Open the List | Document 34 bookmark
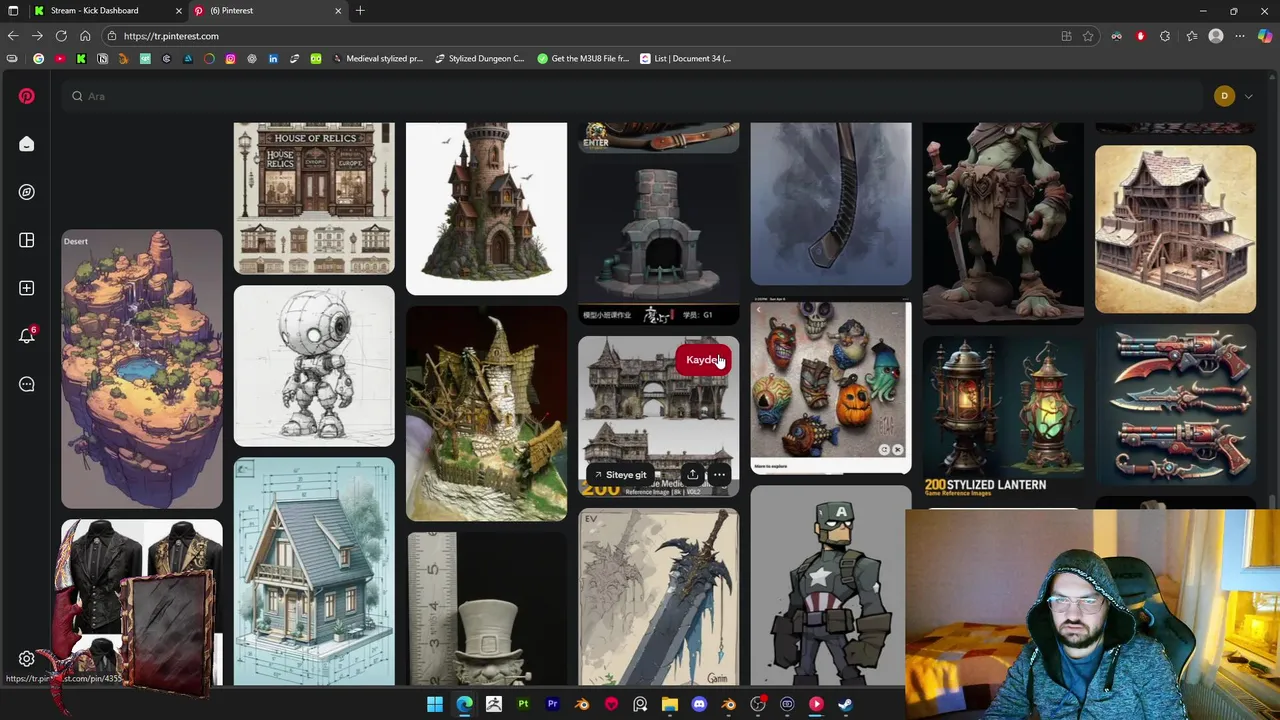This screenshot has height=720, width=1280. pos(686,59)
